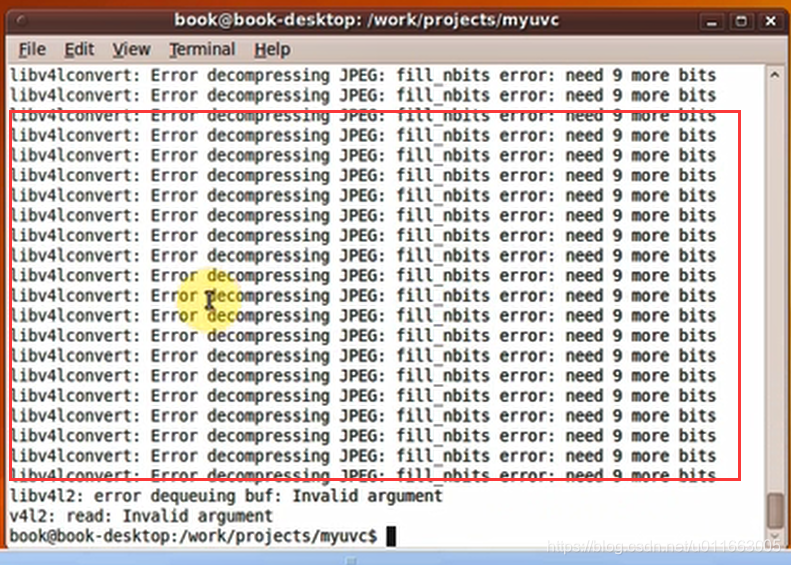
Task: Click the terminal cursor block after the prompt
Action: click(x=391, y=537)
